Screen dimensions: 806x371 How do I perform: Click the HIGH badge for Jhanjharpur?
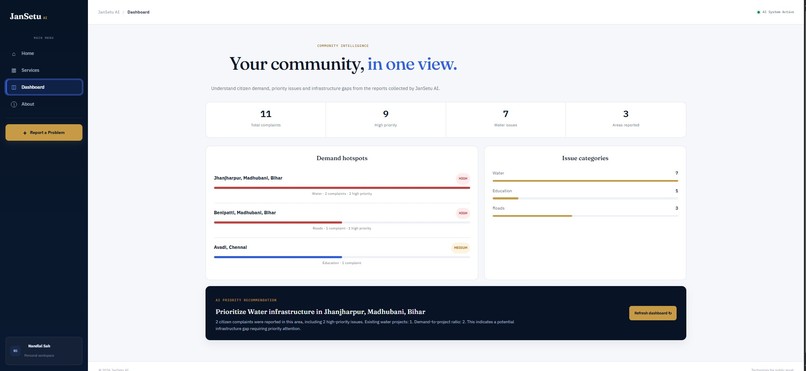(x=463, y=178)
